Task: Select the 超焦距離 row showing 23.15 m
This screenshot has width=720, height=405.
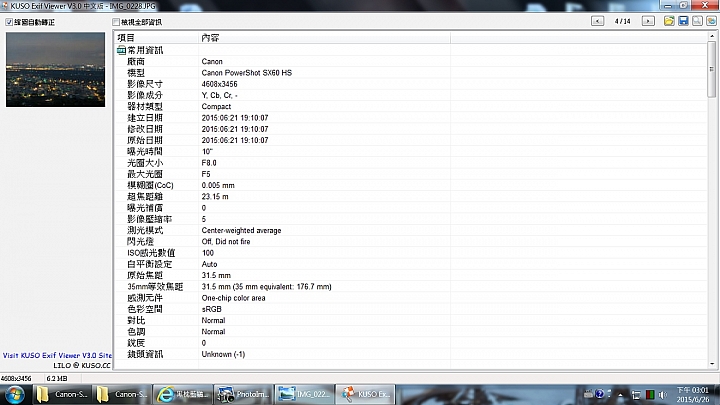Action: (x=411, y=197)
